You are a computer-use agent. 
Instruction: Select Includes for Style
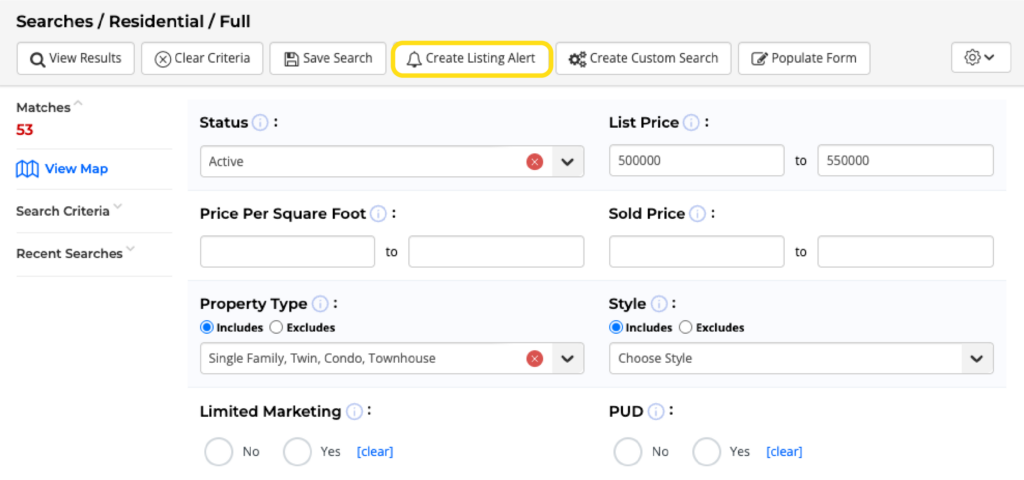click(616, 327)
